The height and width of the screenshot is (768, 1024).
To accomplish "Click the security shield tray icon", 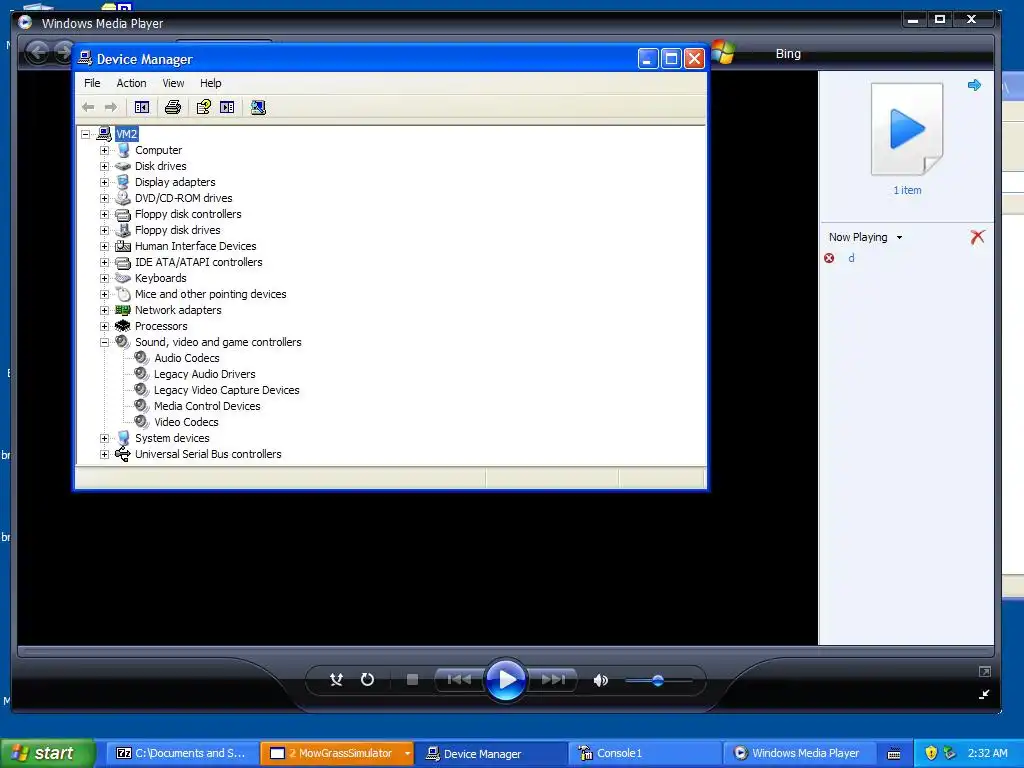I will [x=931, y=753].
